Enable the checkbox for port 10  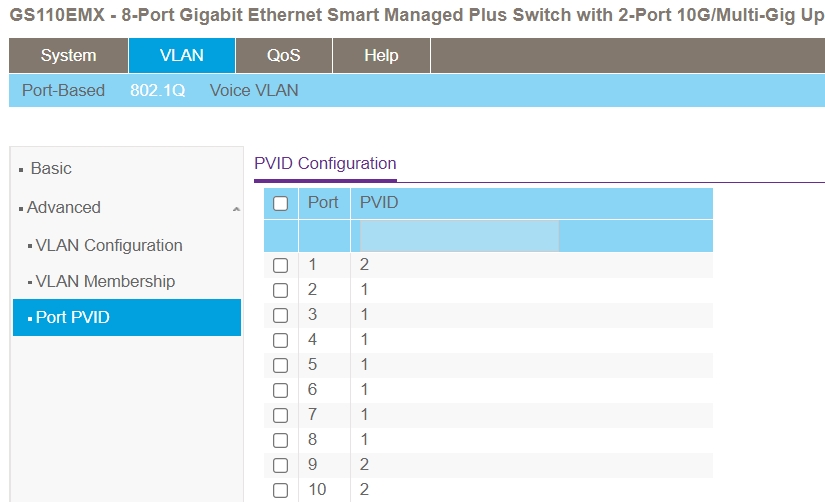[x=281, y=490]
